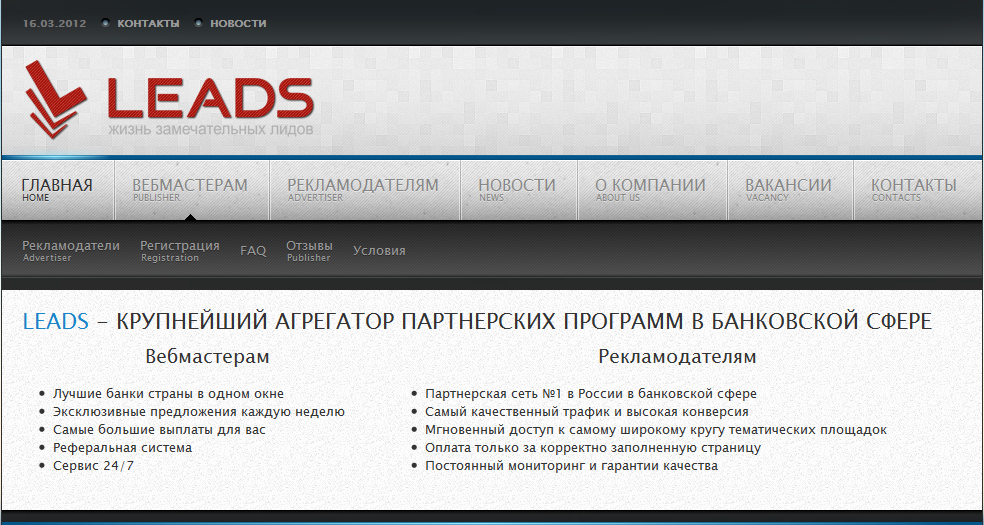The height and width of the screenshot is (525, 984).
Task: Click 'Сервис 24/7' list item
Action: [94, 466]
